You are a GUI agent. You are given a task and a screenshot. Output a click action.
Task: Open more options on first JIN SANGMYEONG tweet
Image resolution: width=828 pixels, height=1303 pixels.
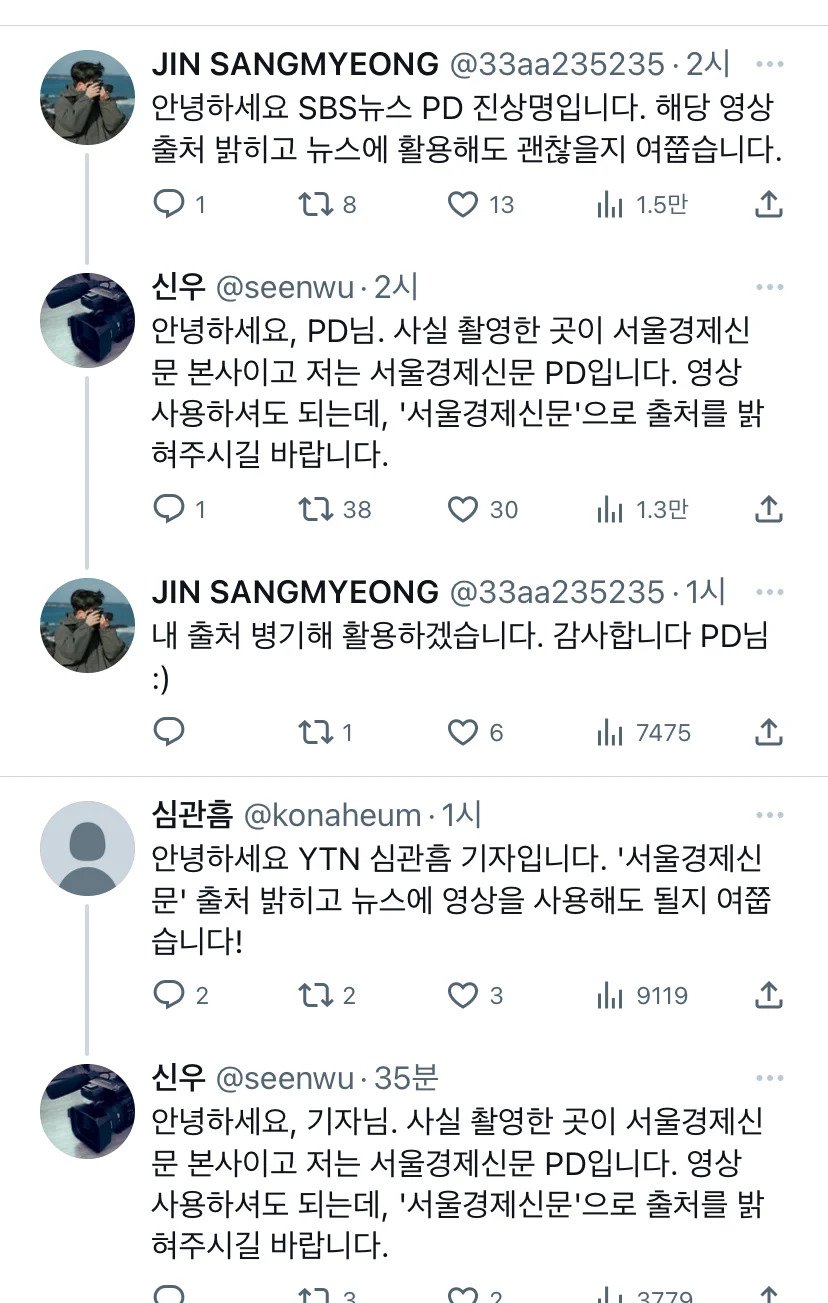tap(769, 65)
